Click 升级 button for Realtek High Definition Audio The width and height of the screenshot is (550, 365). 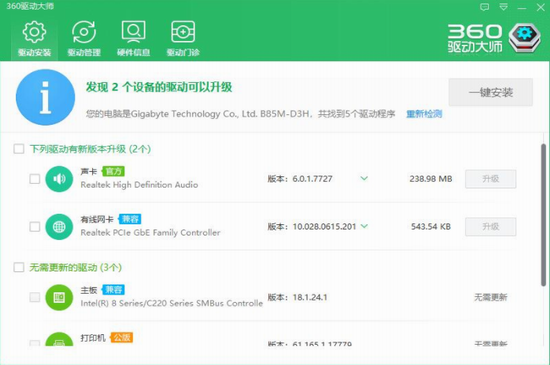click(x=490, y=179)
